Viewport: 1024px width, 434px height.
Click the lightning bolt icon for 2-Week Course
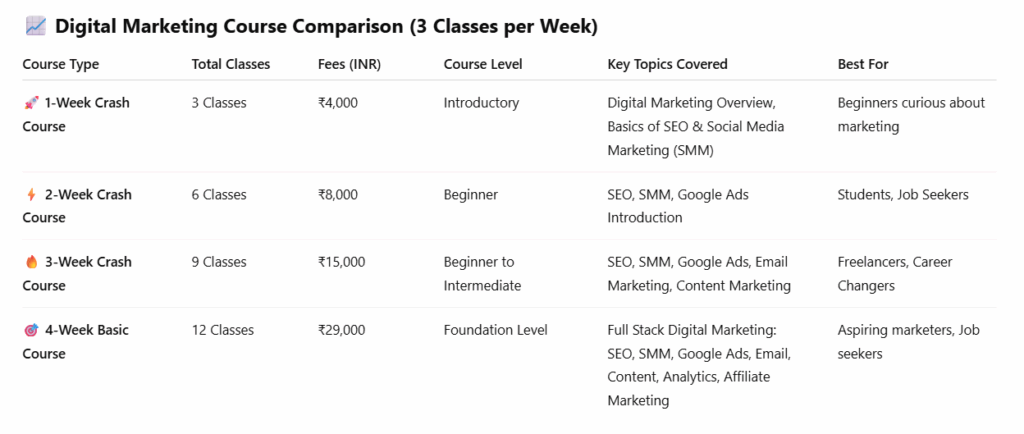(x=31, y=195)
